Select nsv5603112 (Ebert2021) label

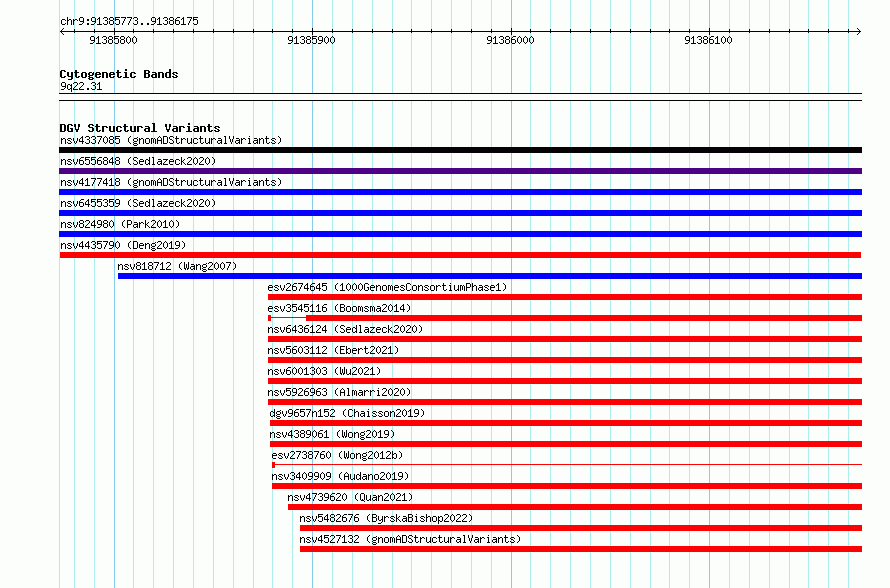[x=333, y=350]
